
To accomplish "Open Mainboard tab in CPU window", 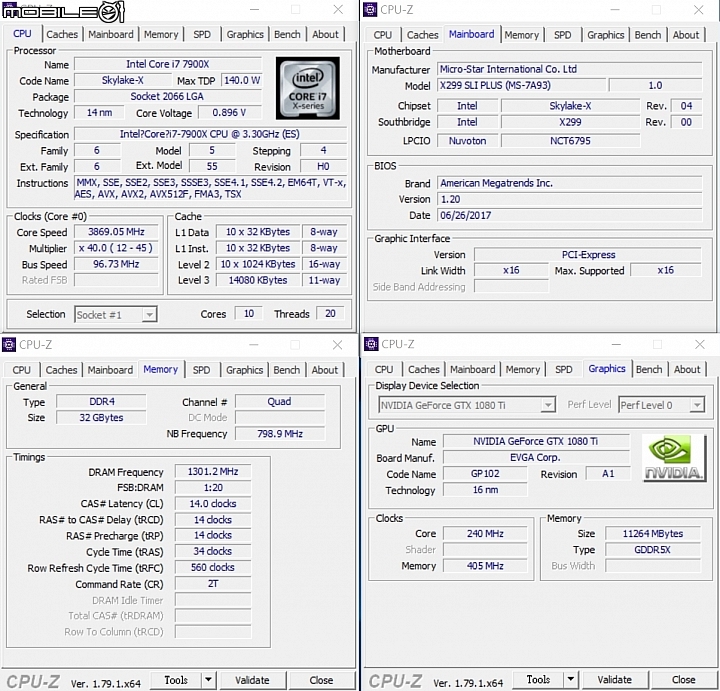I will click(x=111, y=34).
